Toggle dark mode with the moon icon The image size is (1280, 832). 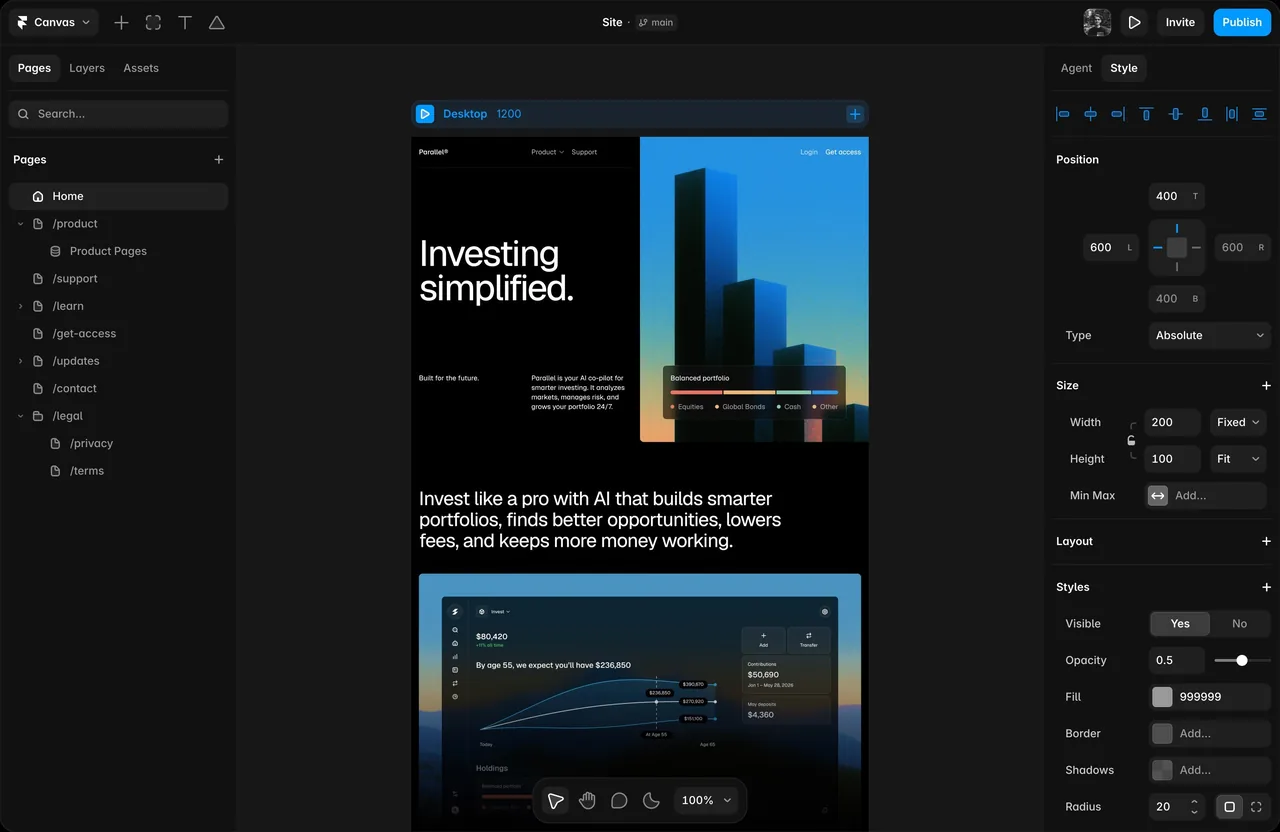point(651,800)
